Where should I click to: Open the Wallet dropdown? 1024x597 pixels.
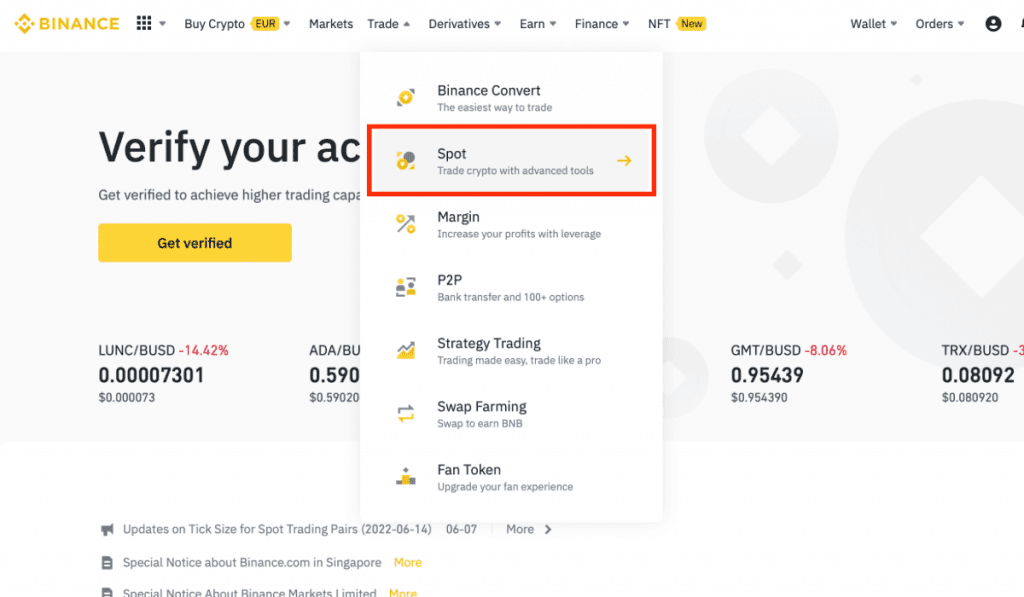click(x=873, y=24)
